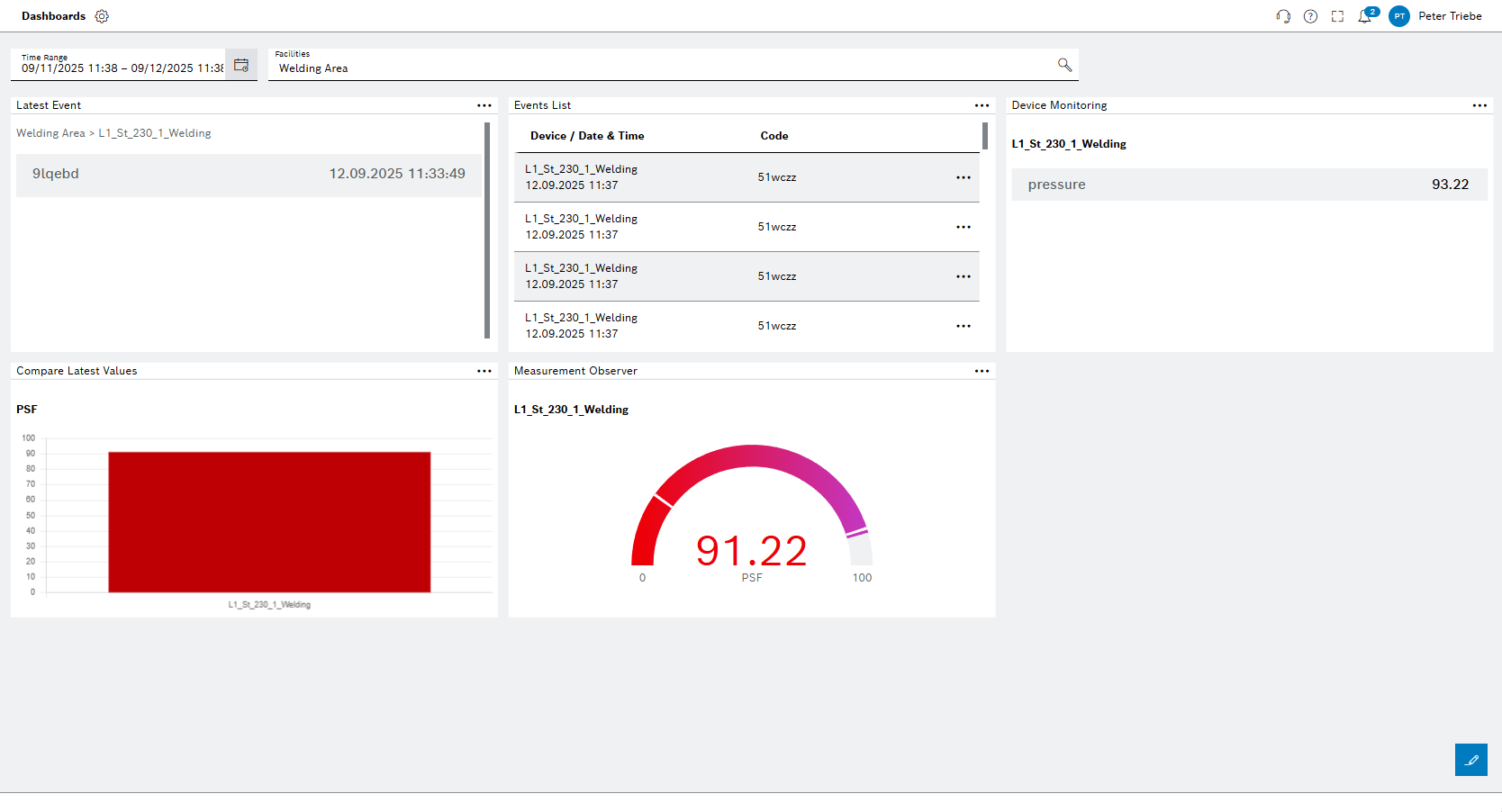Open the Events List widget options menu
Viewport: 1502px width, 812px height.
(x=982, y=105)
